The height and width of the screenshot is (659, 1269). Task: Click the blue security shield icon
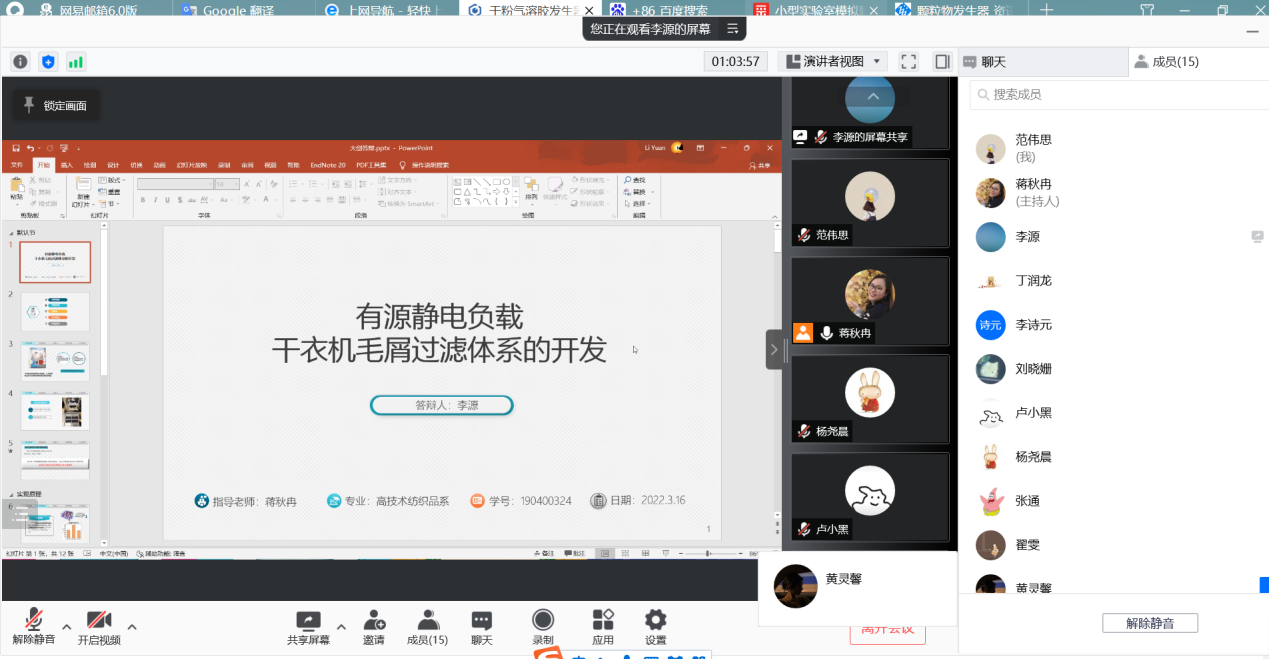click(48, 62)
